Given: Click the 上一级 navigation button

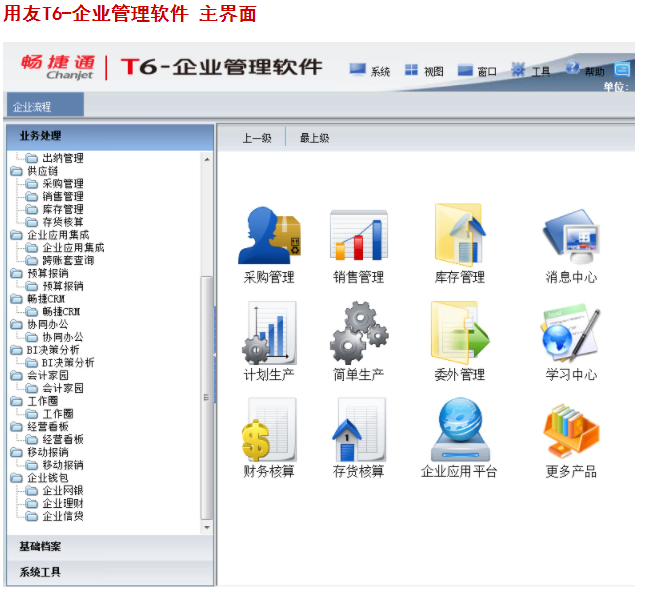Looking at the screenshot, I should click(x=257, y=138).
